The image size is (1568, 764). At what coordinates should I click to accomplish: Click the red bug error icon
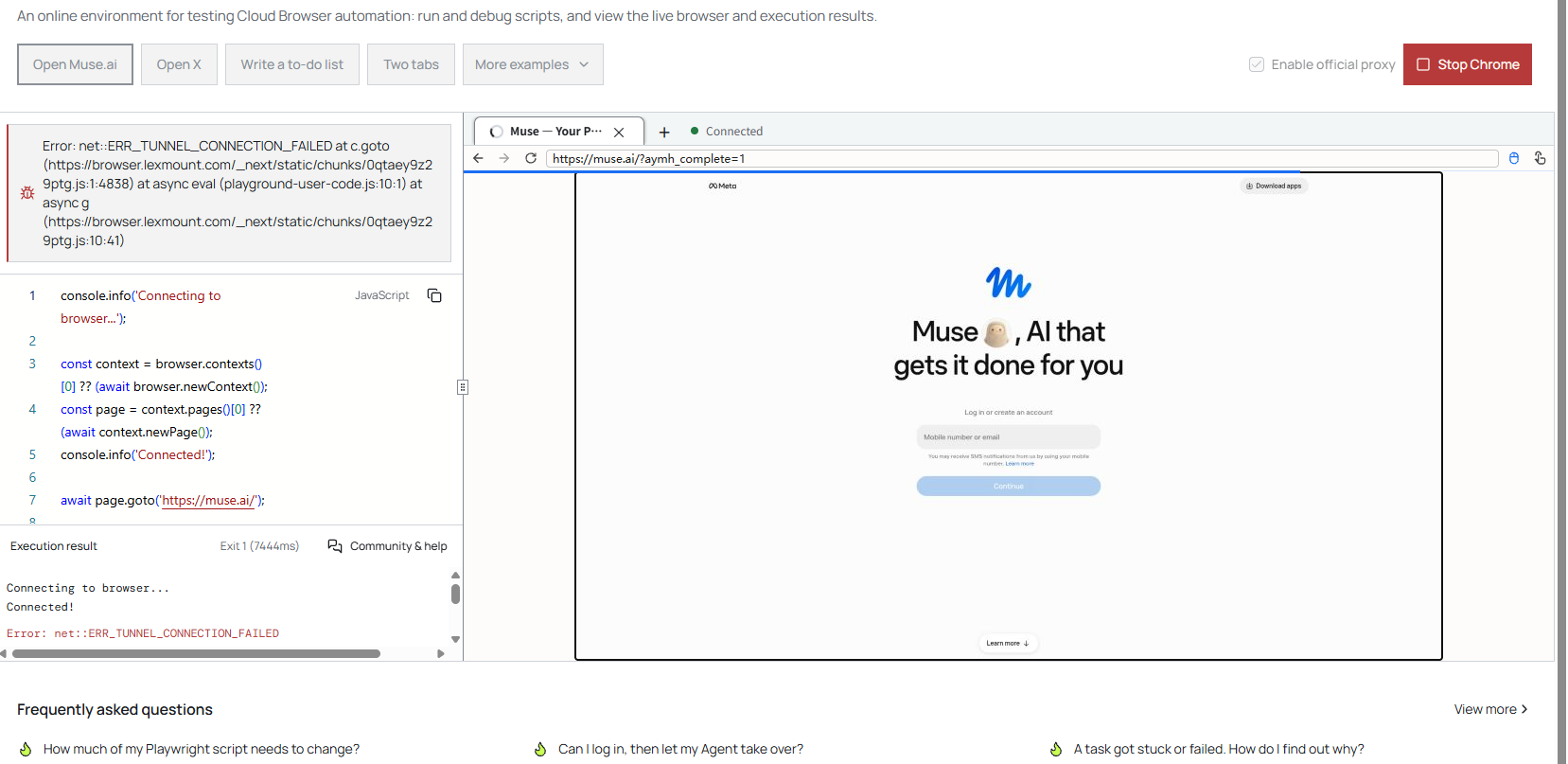[27, 193]
